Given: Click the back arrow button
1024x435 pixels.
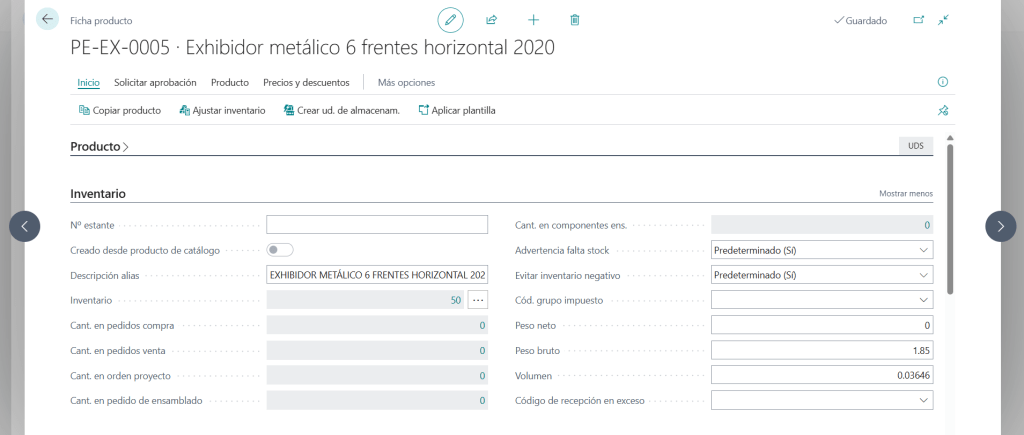Looking at the screenshot, I should tap(47, 19).
